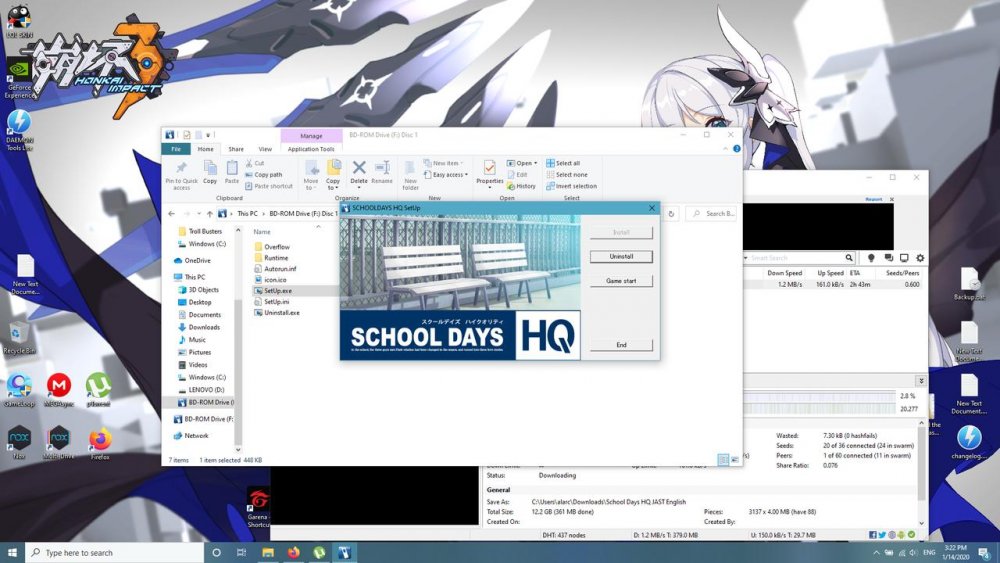Click End to exit the setup
Viewport: 1000px width, 563px height.
(x=621, y=345)
